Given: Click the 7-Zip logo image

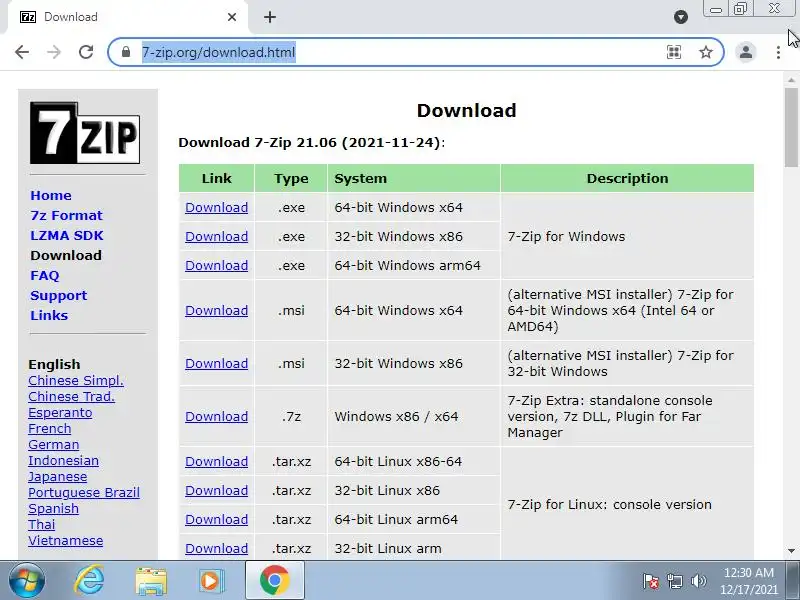Looking at the screenshot, I should tap(85, 133).
